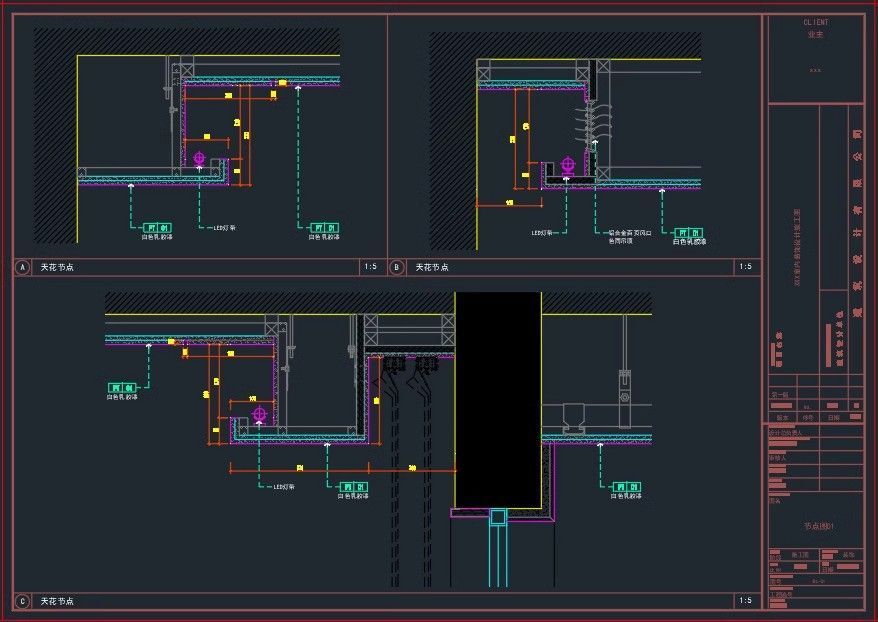878x622 pixels.
Task: Click the PT 01 material tag in detail B
Action: click(x=688, y=232)
